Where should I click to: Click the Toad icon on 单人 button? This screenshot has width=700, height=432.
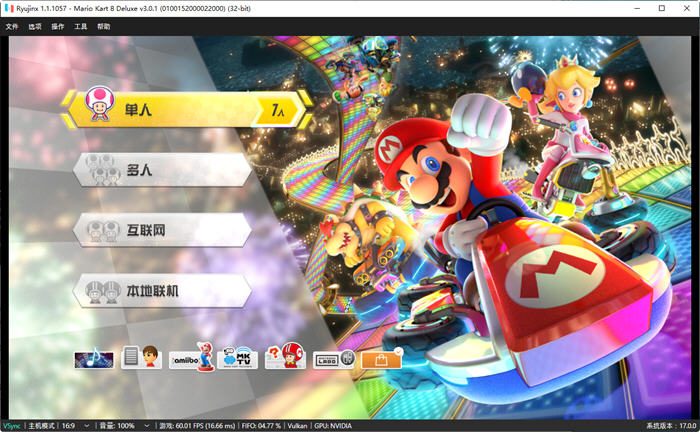[x=100, y=104]
